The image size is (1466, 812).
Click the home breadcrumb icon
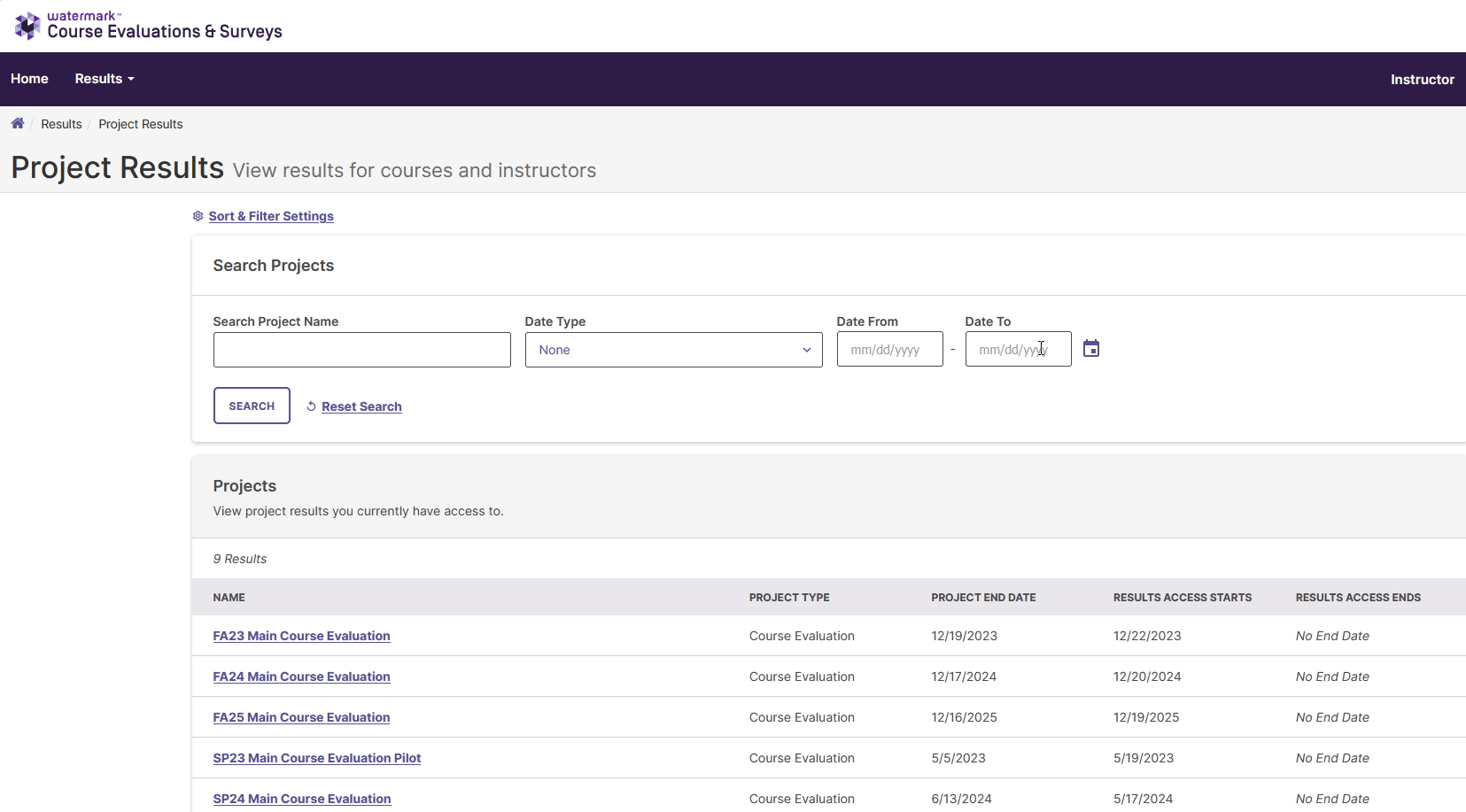point(18,123)
